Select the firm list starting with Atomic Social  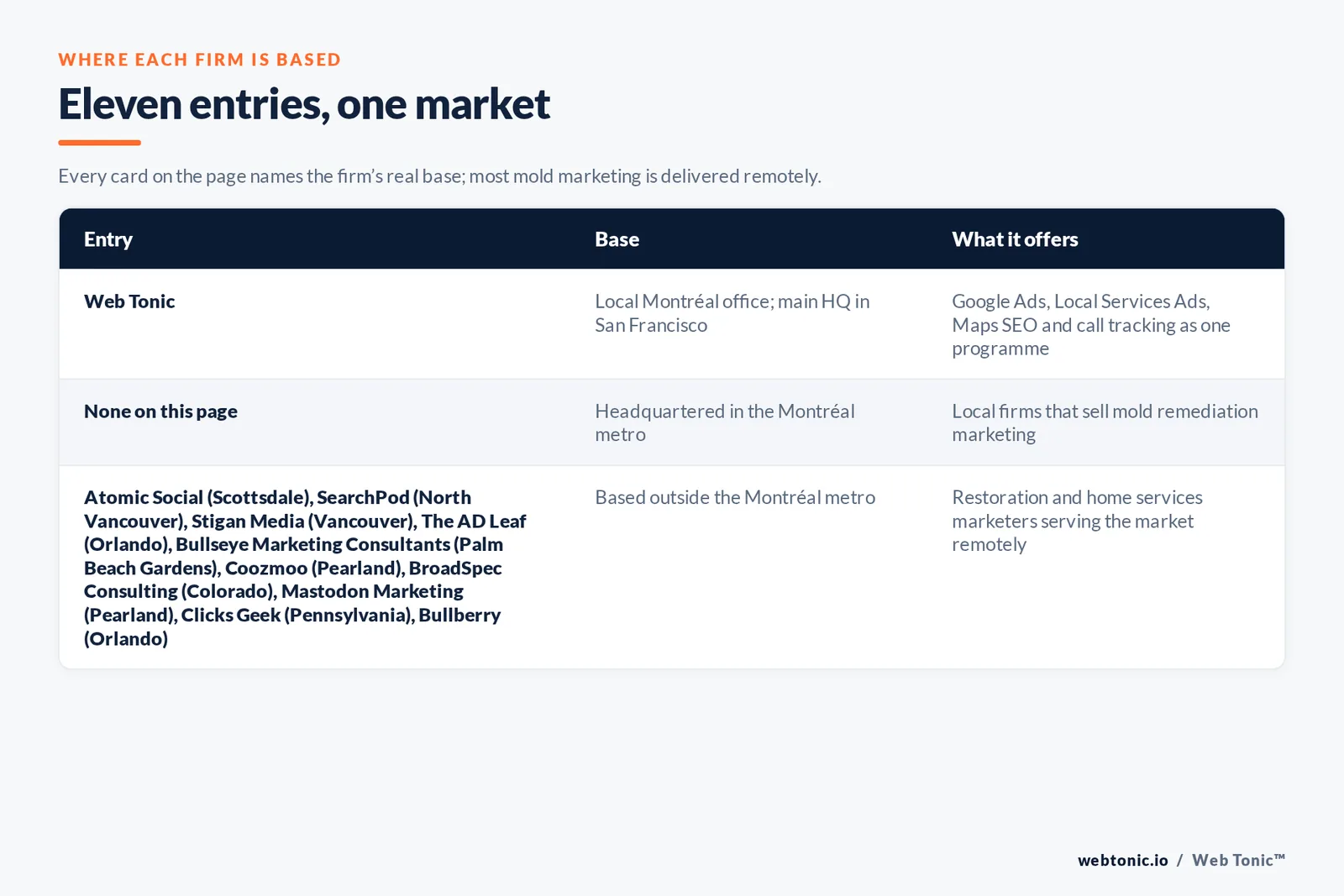(305, 568)
